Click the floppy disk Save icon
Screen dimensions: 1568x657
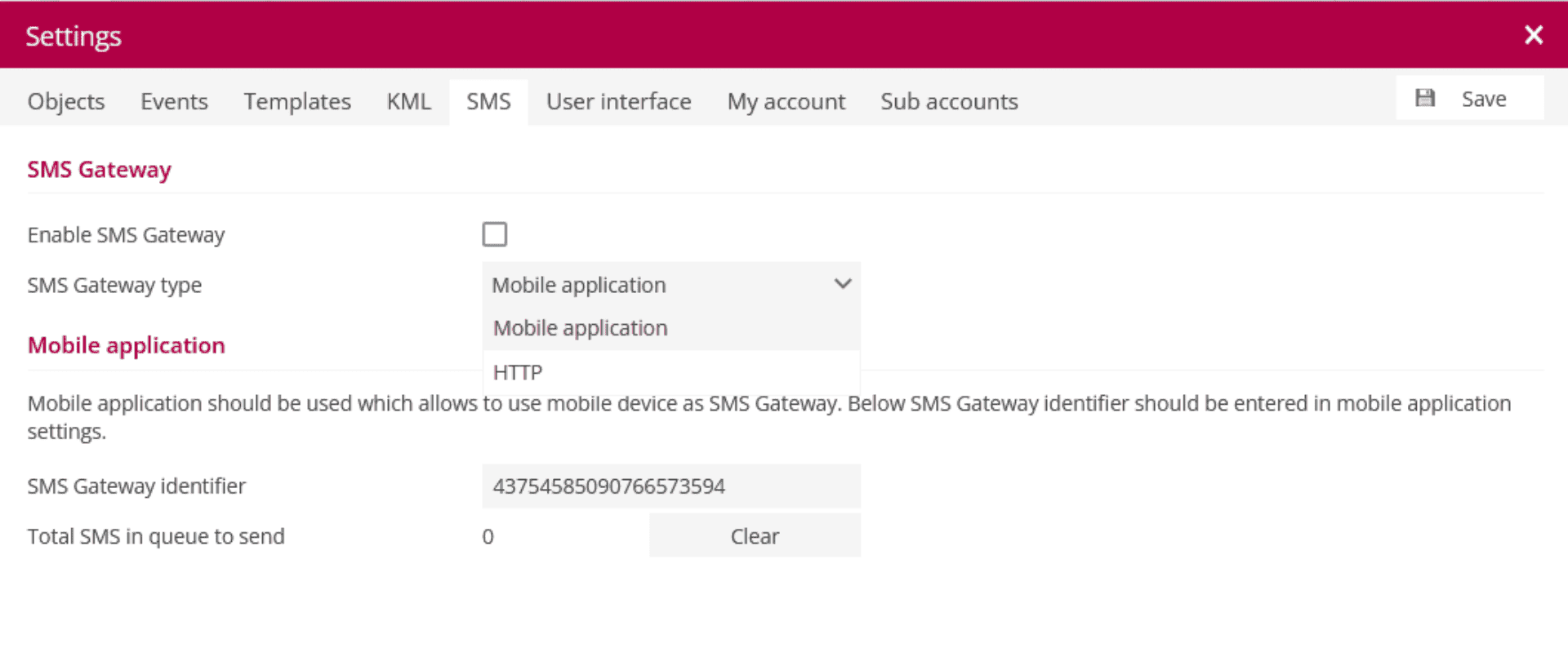[x=1425, y=99]
